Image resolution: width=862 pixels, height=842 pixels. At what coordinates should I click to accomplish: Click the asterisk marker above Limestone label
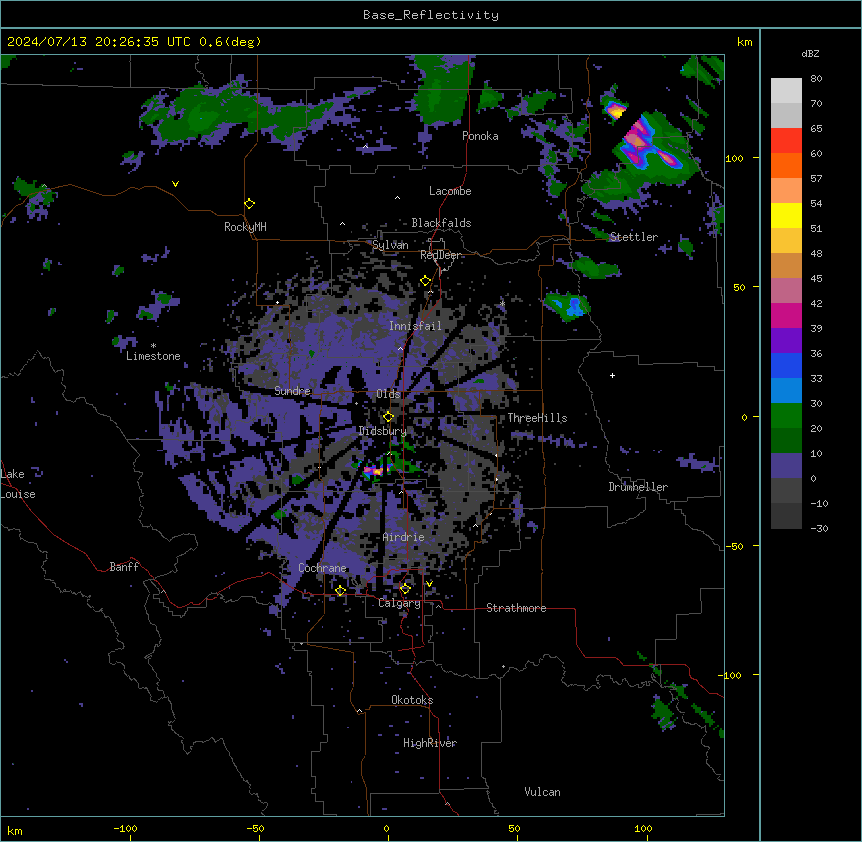tap(153, 346)
